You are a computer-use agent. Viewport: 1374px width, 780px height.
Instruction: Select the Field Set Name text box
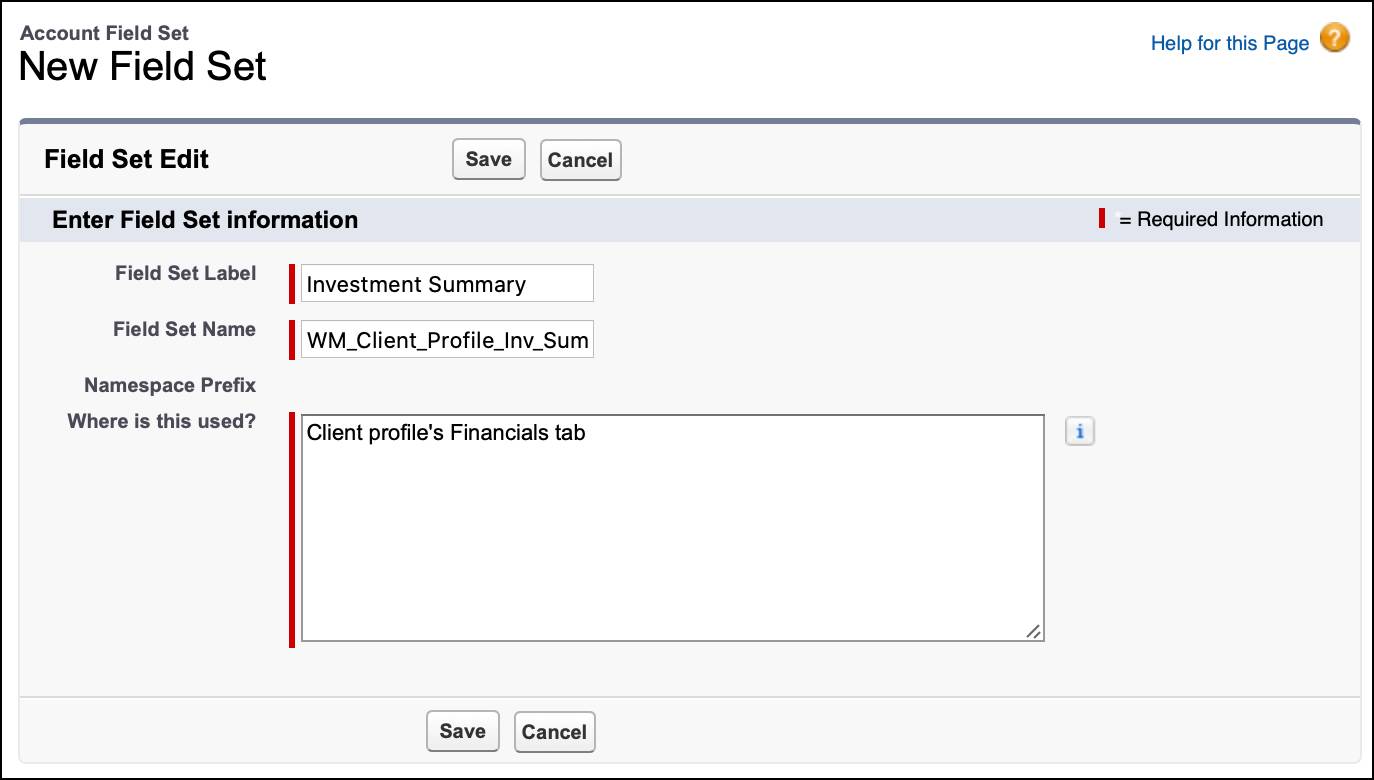coord(447,339)
